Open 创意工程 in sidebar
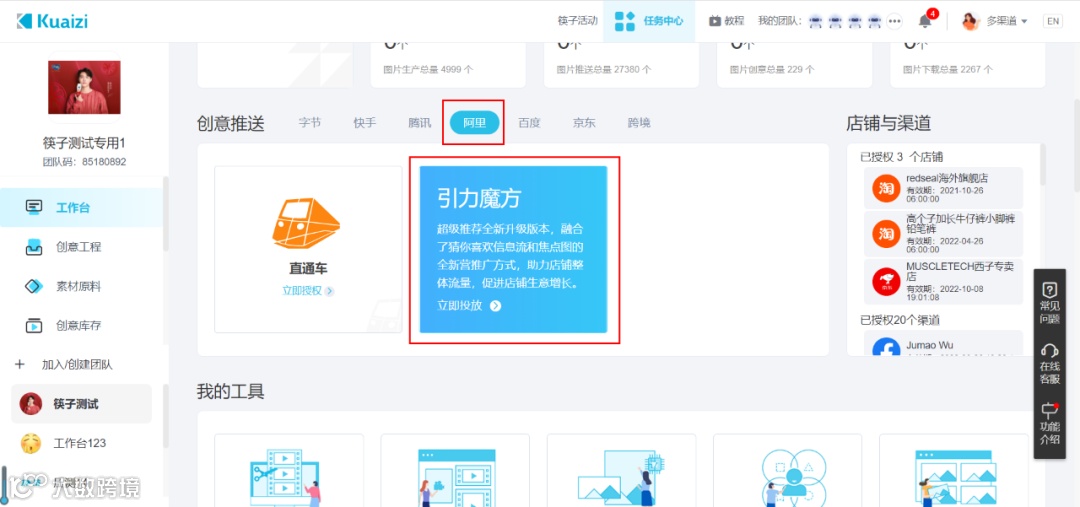Image resolution: width=1080 pixels, height=507 pixels. tap(81, 247)
